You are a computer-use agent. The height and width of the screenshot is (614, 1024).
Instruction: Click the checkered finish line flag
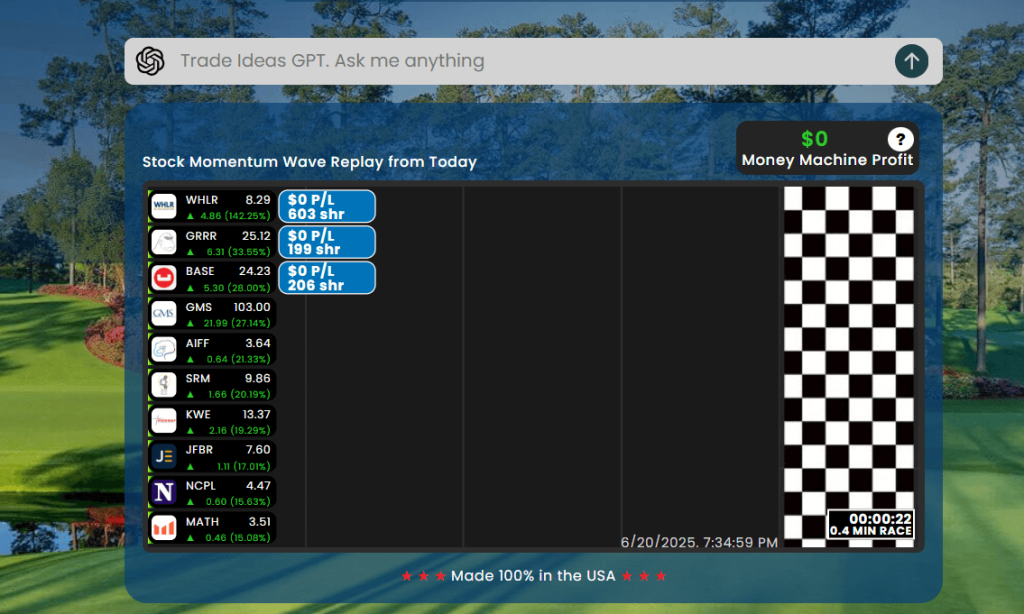pyautogui.click(x=848, y=366)
